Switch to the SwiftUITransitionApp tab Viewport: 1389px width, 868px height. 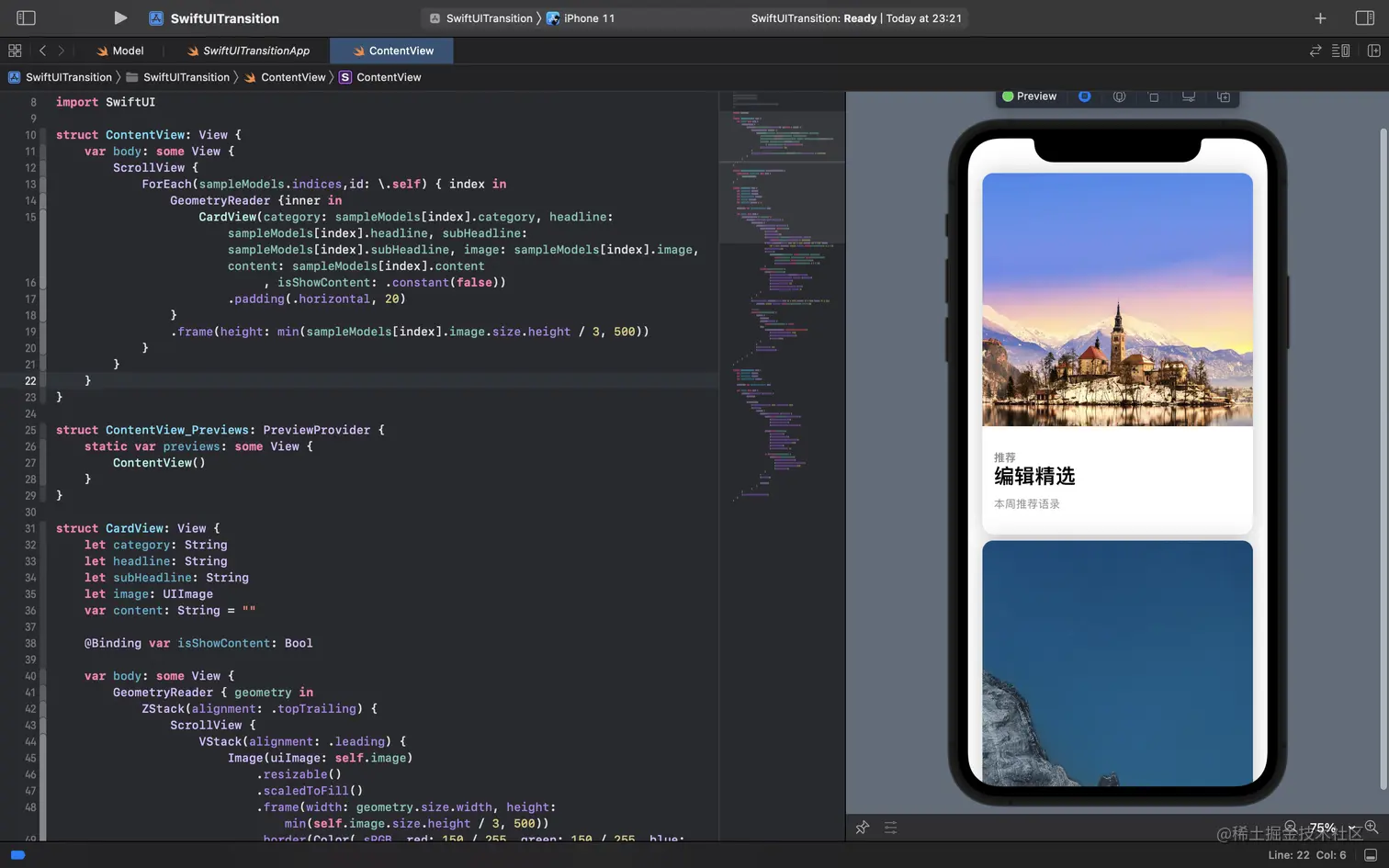[248, 51]
